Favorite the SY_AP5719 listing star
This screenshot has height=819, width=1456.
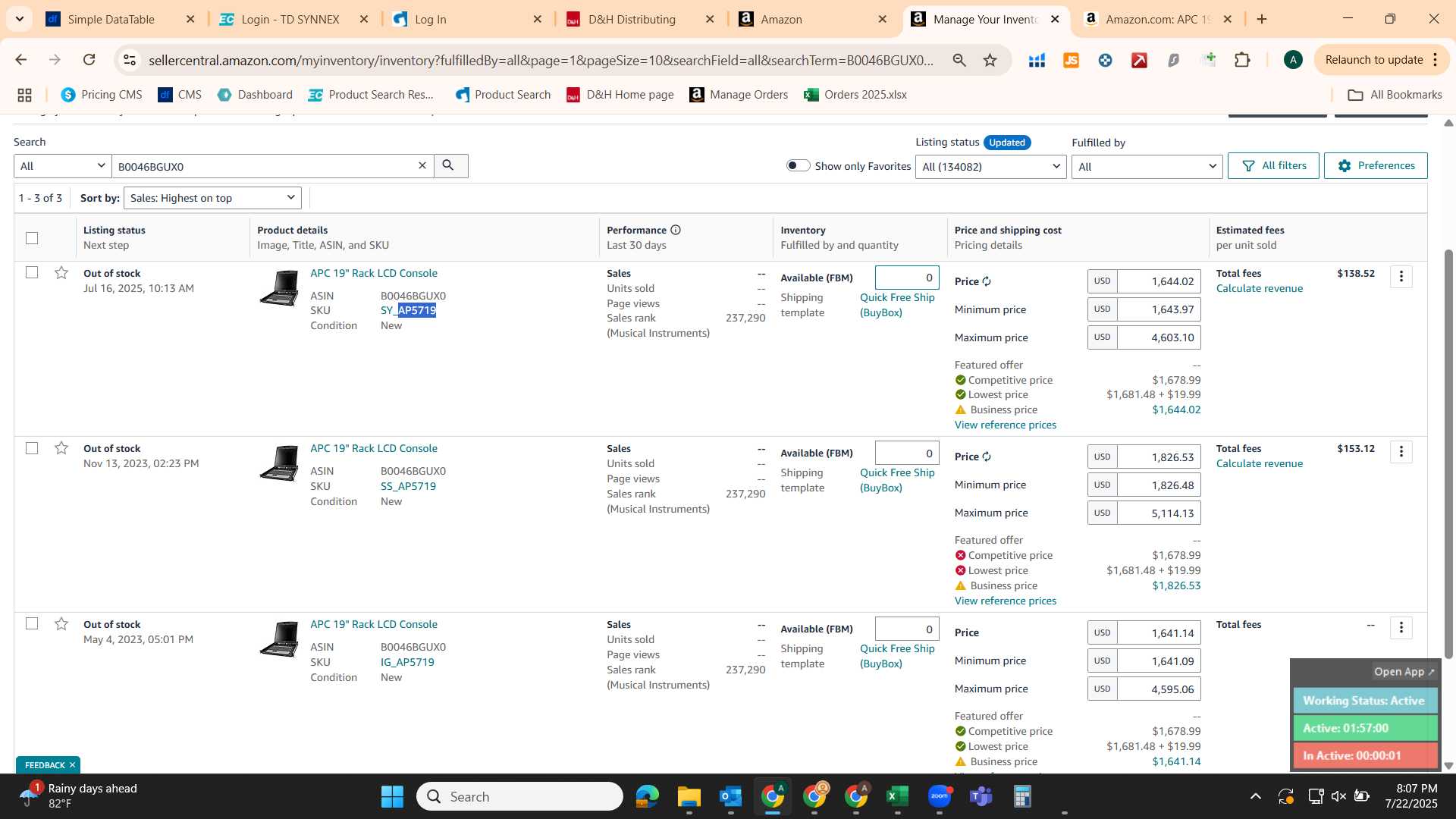61,273
